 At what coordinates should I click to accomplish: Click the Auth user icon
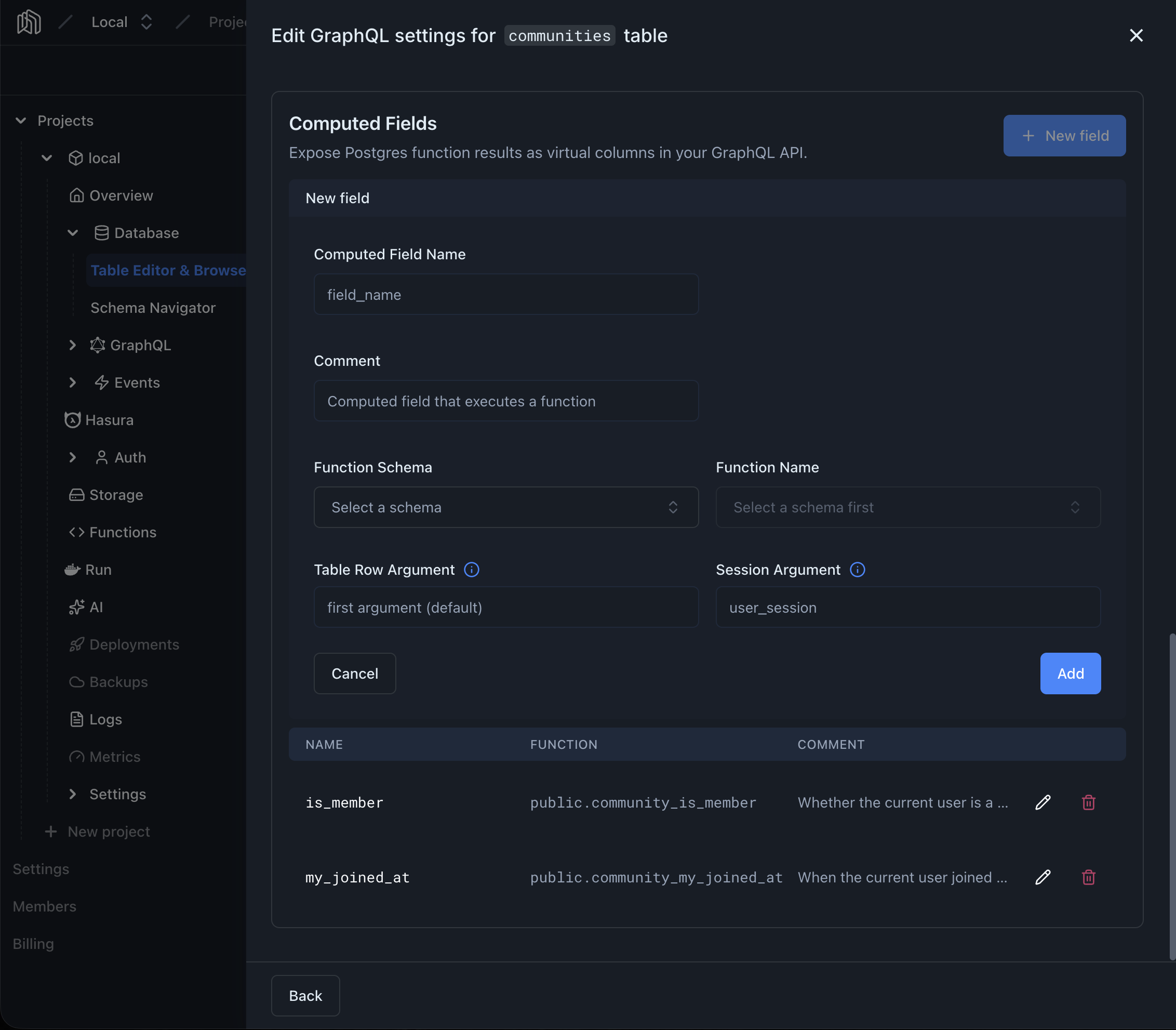(x=102, y=457)
